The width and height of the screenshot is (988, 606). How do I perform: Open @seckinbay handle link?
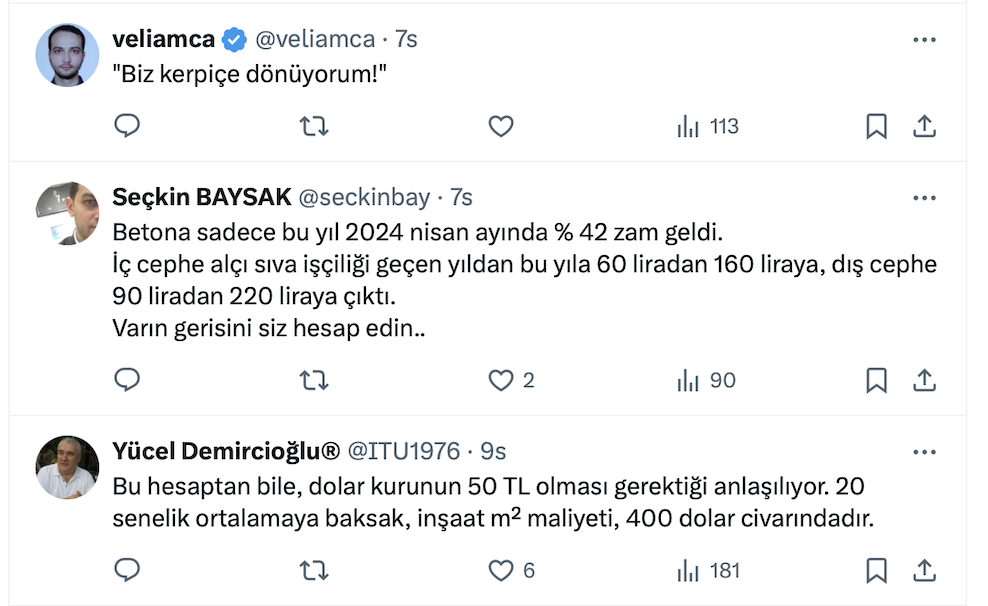[x=367, y=198]
